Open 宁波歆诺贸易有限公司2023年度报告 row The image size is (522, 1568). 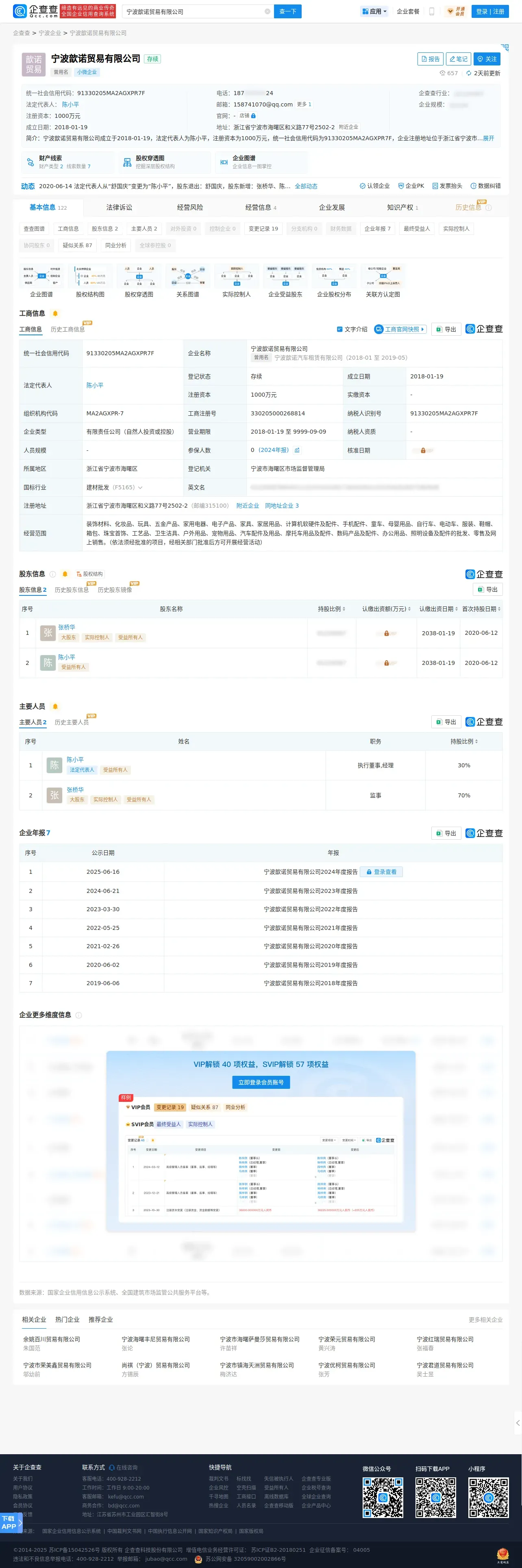[311, 890]
